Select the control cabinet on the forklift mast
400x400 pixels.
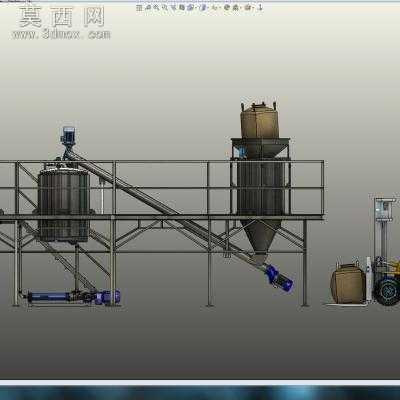(x=385, y=209)
